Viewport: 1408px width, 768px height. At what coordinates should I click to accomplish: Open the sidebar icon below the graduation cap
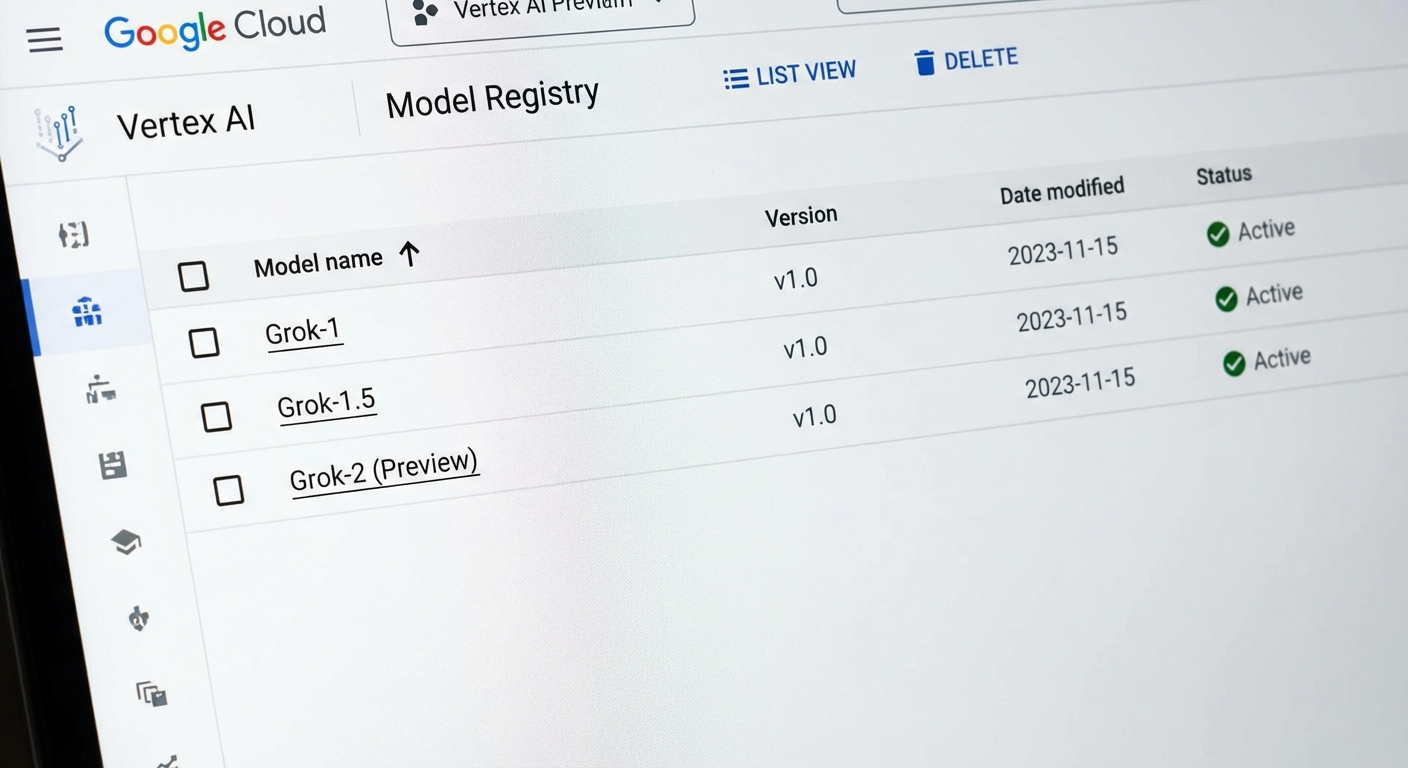tap(138, 619)
